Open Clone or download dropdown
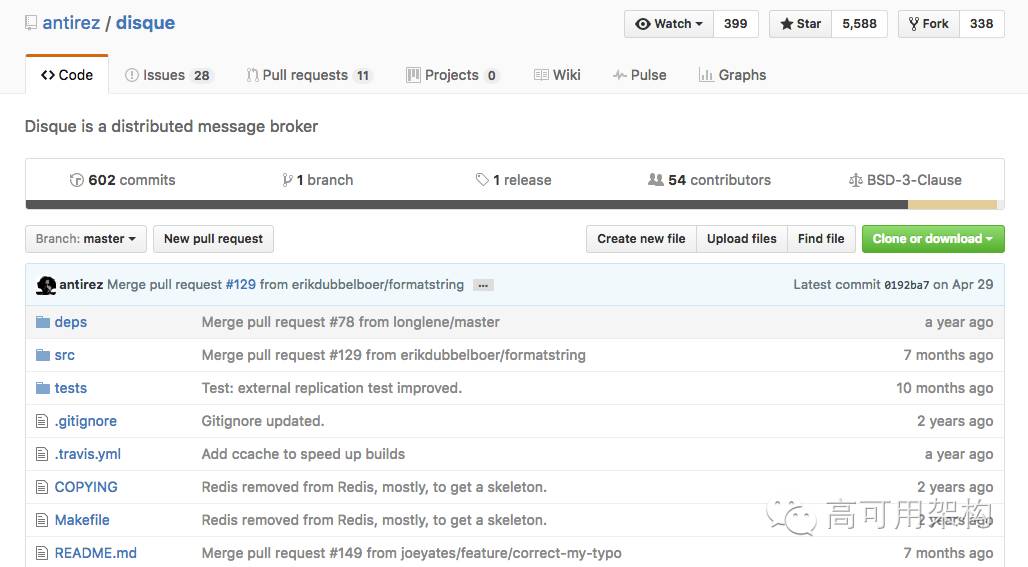The width and height of the screenshot is (1028, 567). tap(933, 239)
